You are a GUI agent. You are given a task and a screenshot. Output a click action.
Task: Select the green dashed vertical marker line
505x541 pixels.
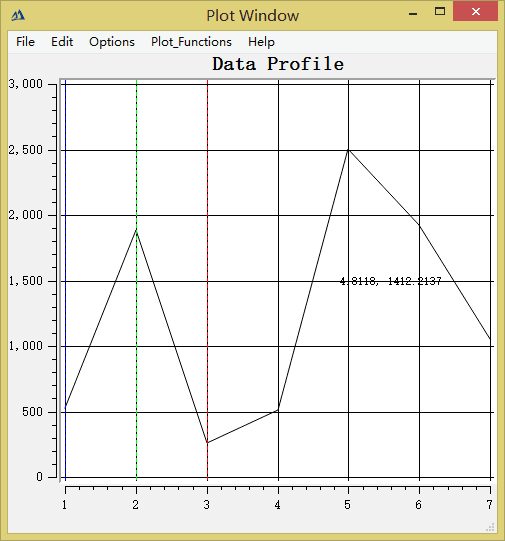pyautogui.click(x=137, y=279)
